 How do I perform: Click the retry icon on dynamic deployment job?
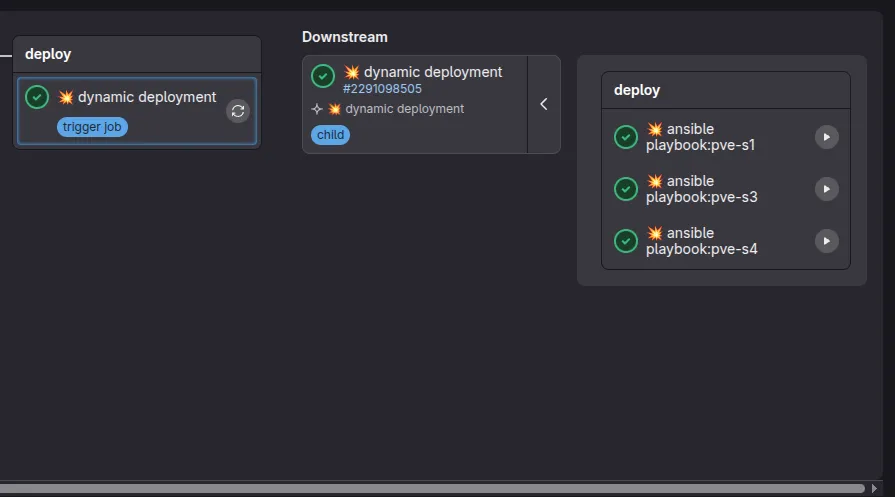click(237, 111)
